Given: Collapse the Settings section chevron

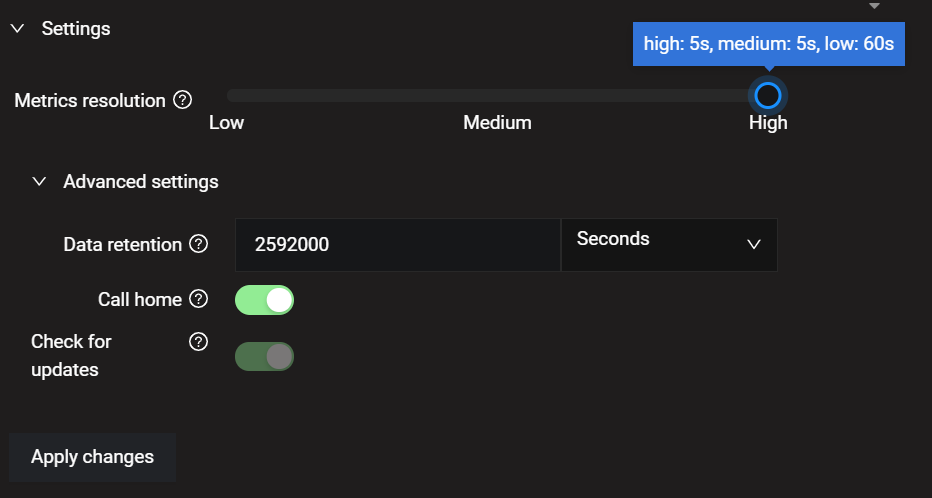Looking at the screenshot, I should (17, 29).
